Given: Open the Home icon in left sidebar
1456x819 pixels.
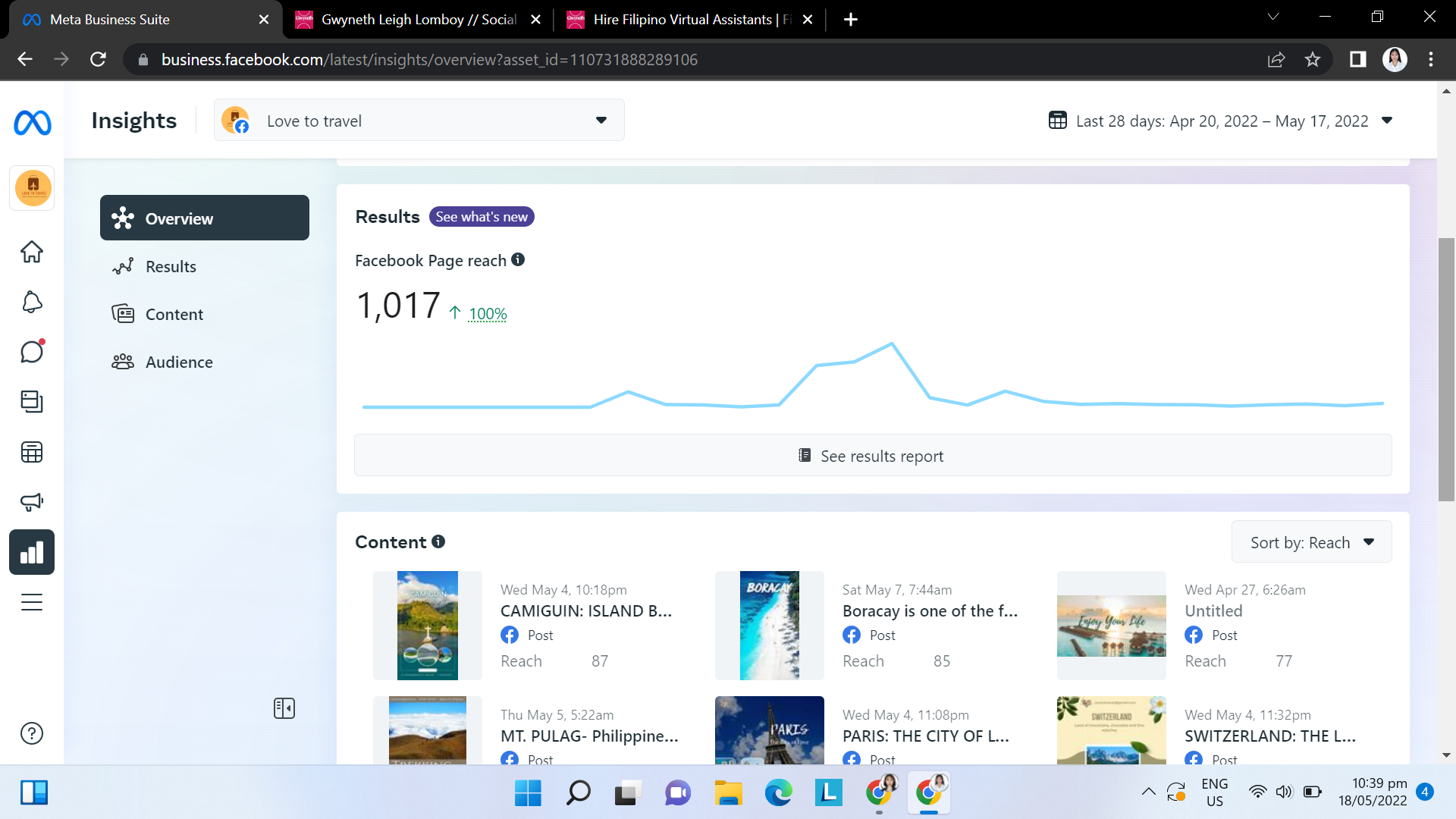Looking at the screenshot, I should point(32,252).
